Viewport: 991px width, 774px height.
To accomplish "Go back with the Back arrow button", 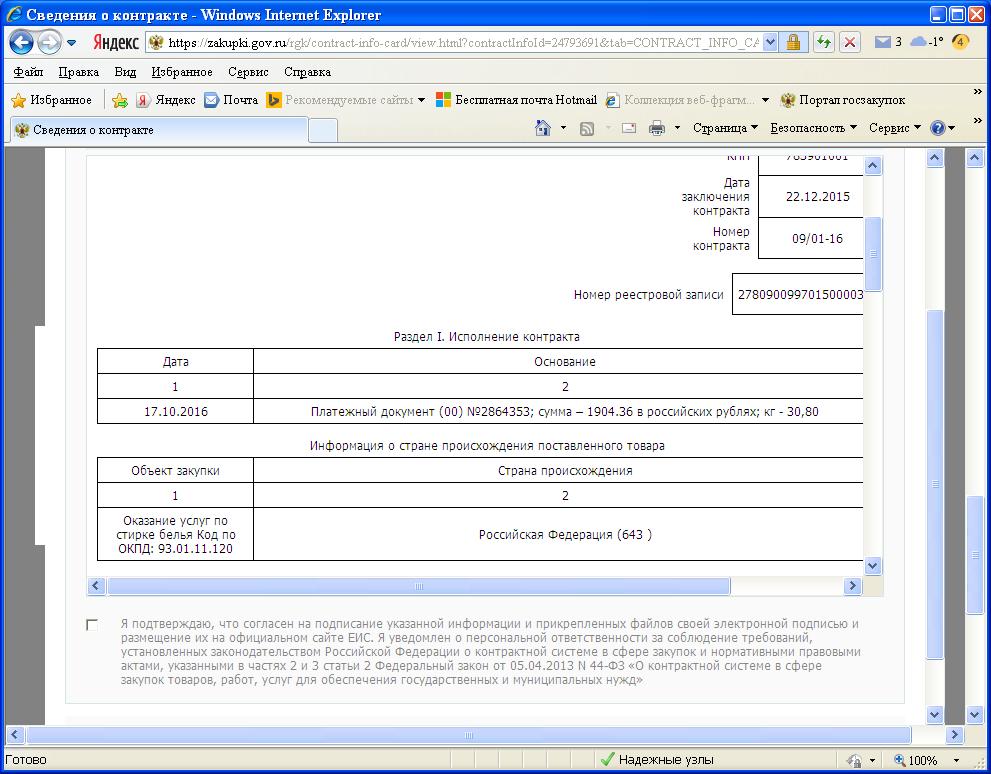I will tap(21, 42).
